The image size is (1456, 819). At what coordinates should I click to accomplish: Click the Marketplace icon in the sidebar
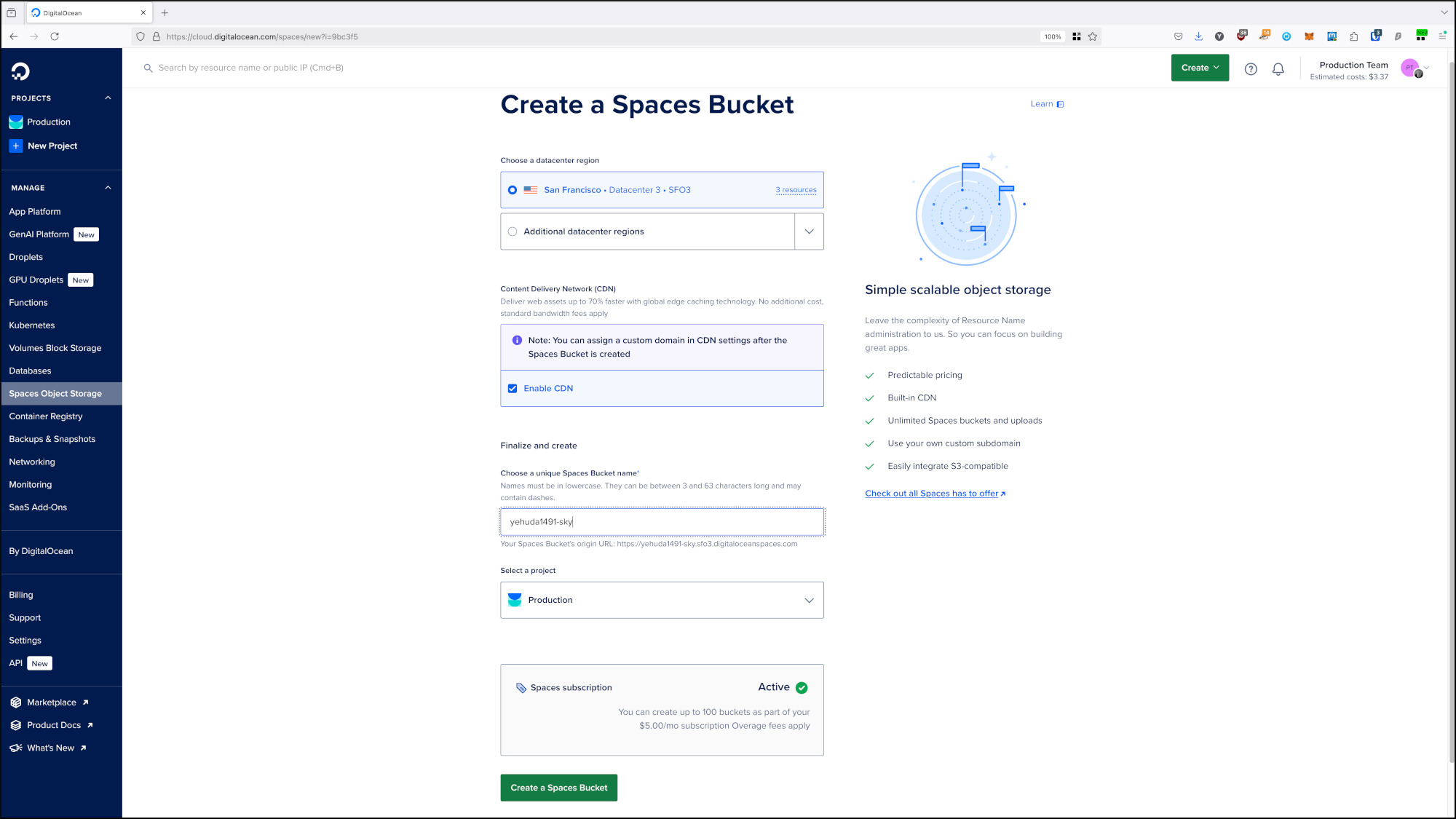point(16,703)
